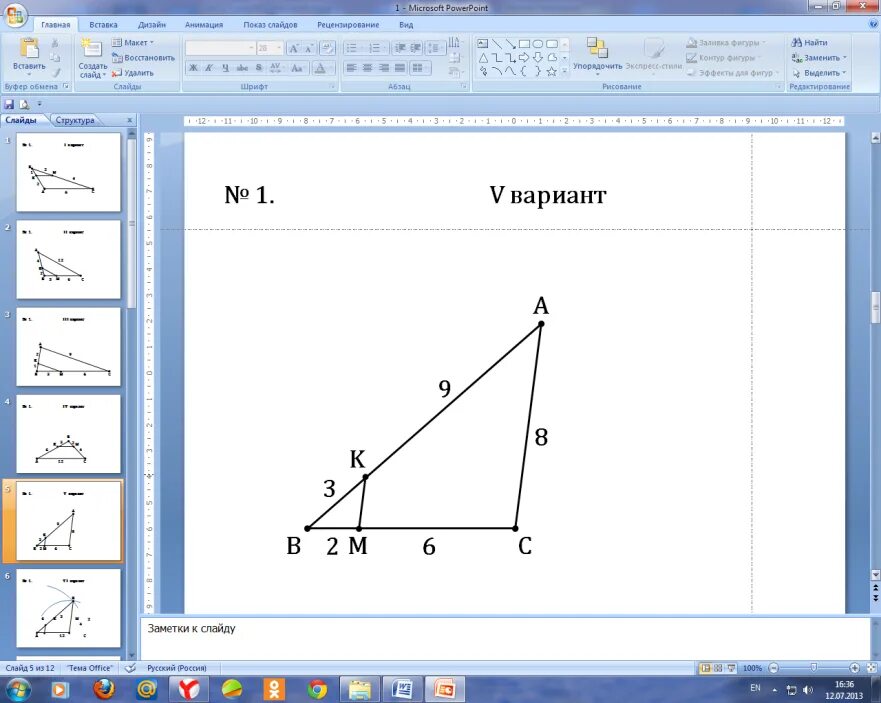Screen dimensions: 881x703
Task: Click the slide notes field Заметки к слайду
Action: coord(505,638)
